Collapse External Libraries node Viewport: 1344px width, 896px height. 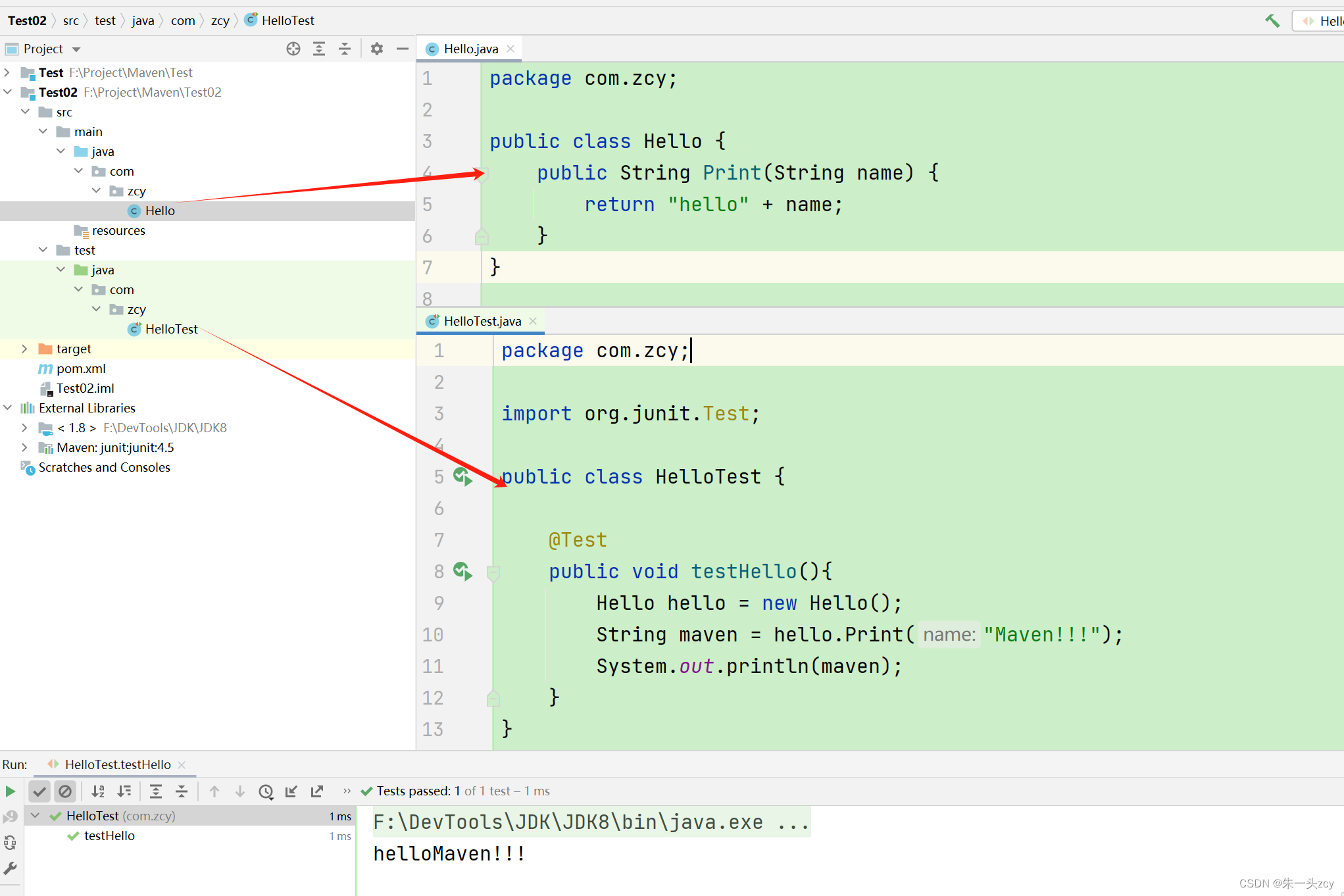pos(7,408)
